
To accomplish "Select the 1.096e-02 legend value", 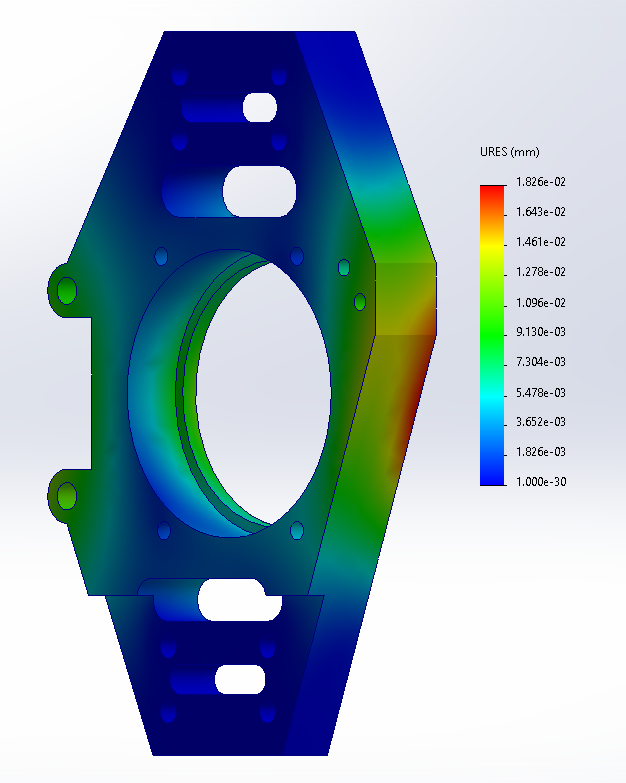I will tap(541, 303).
